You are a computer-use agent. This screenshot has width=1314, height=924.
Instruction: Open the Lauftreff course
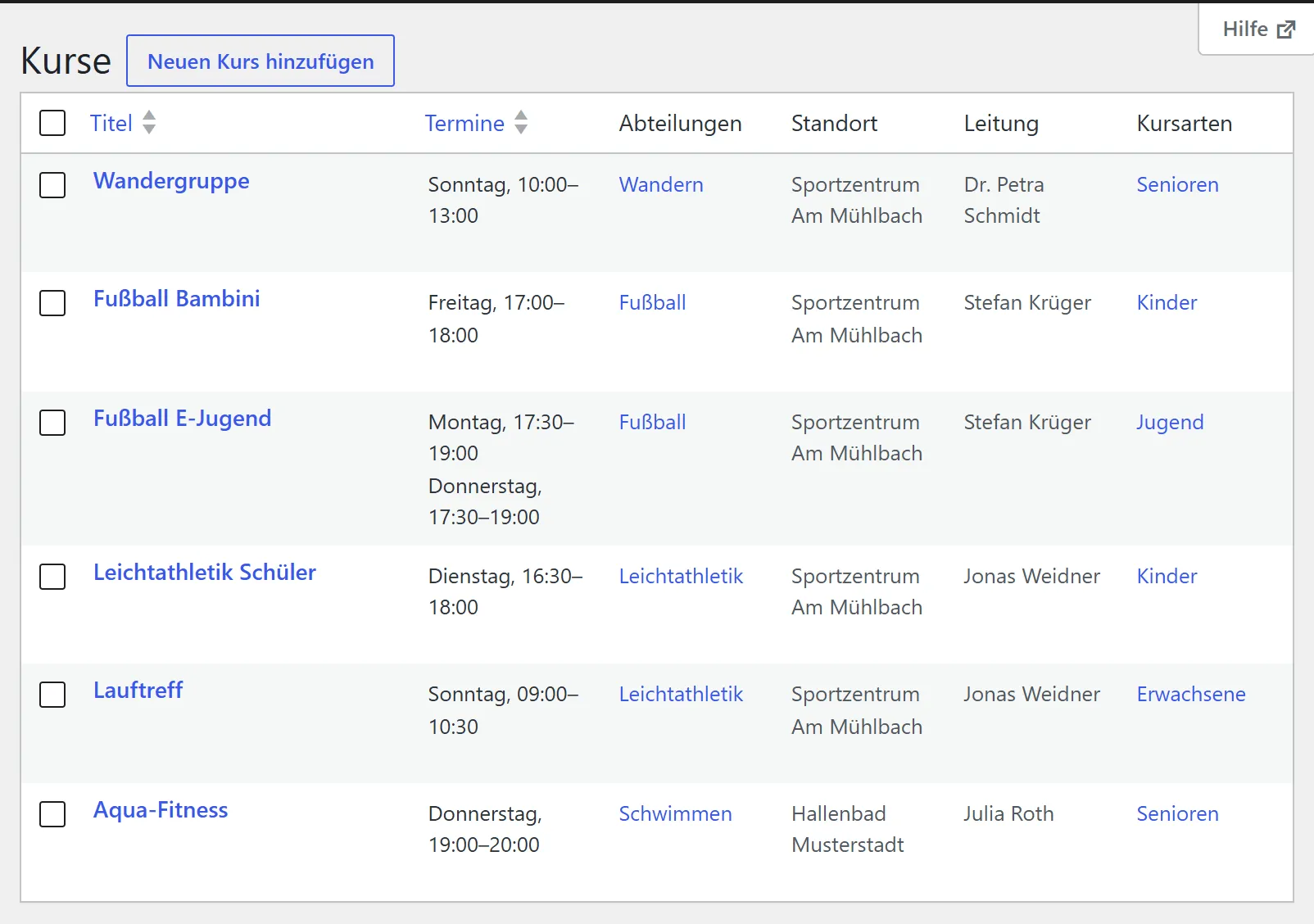coord(138,691)
